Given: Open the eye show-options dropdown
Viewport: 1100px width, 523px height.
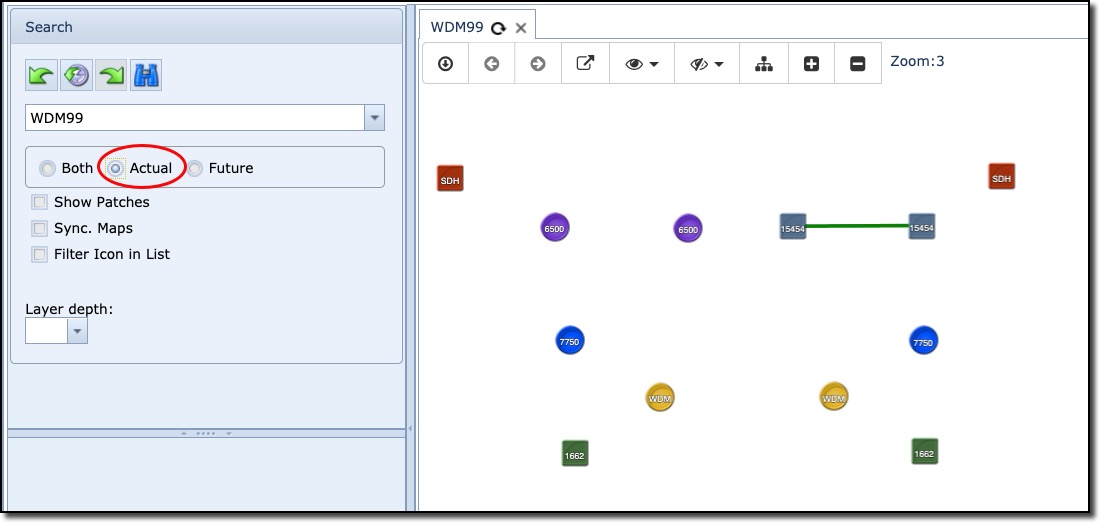Looking at the screenshot, I should click(x=641, y=64).
